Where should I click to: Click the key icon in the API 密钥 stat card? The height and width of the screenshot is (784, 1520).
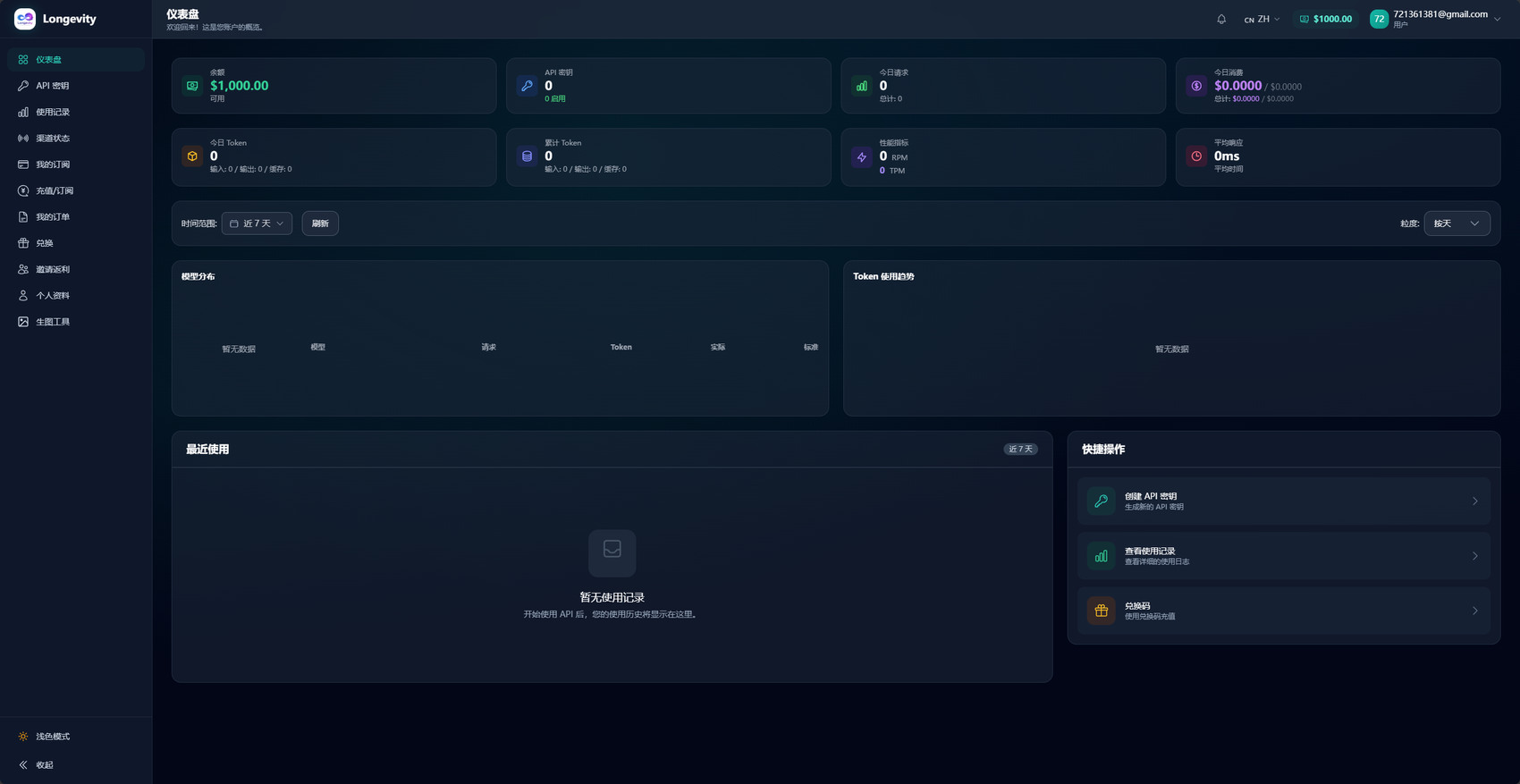click(x=527, y=86)
